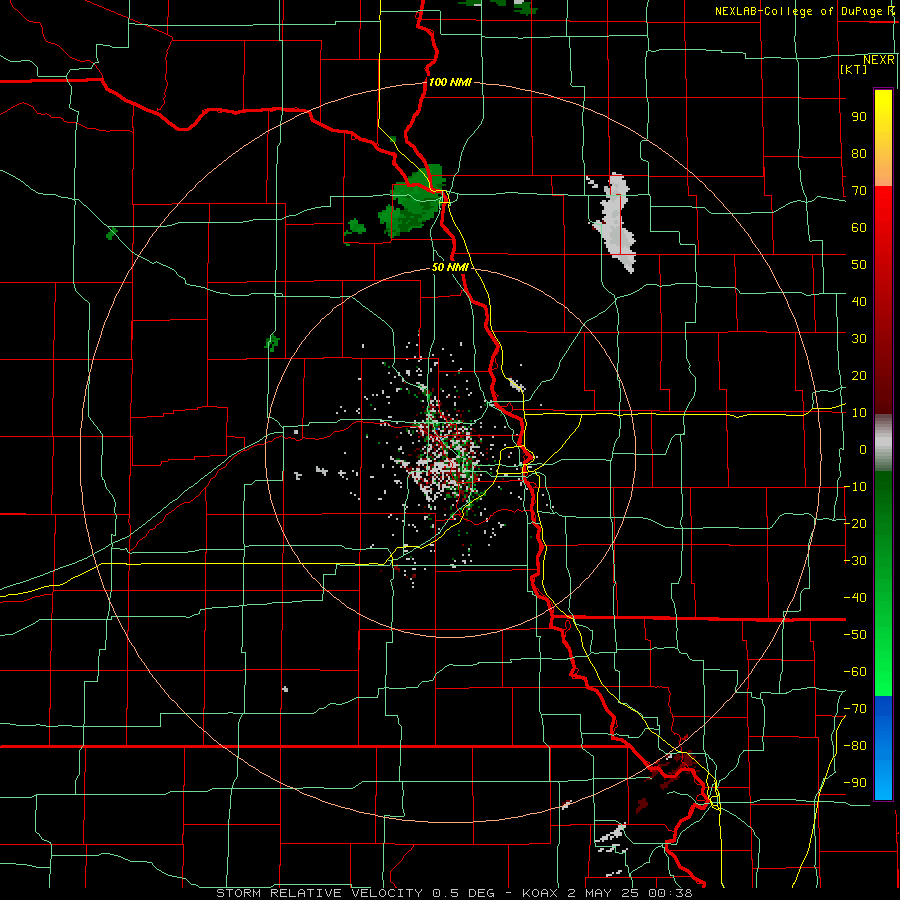The image size is (900, 900).
Task: Click the 0 scale label
Action: tap(863, 449)
